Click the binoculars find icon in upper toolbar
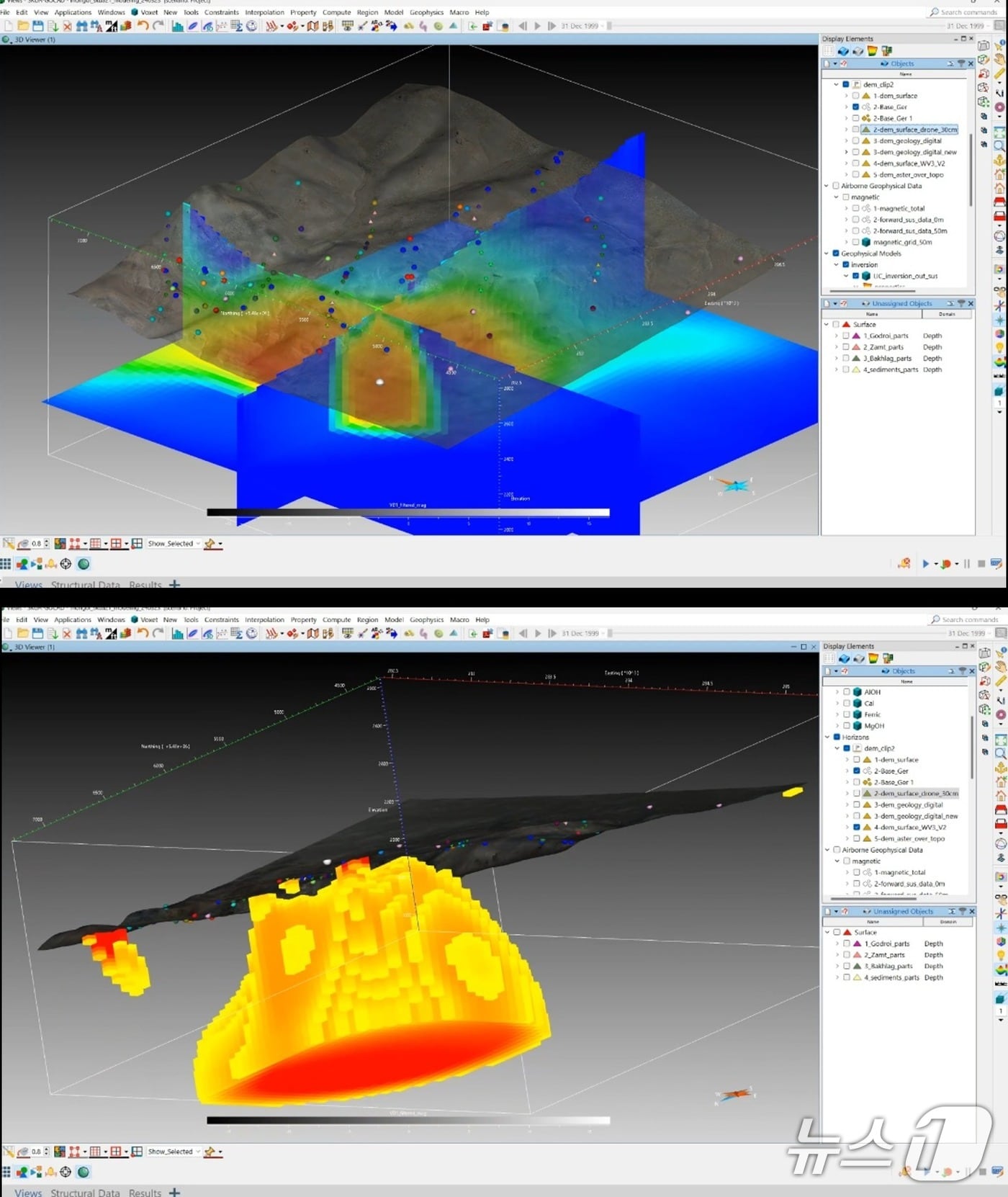This screenshot has height=1197, width=1008. pos(81,26)
